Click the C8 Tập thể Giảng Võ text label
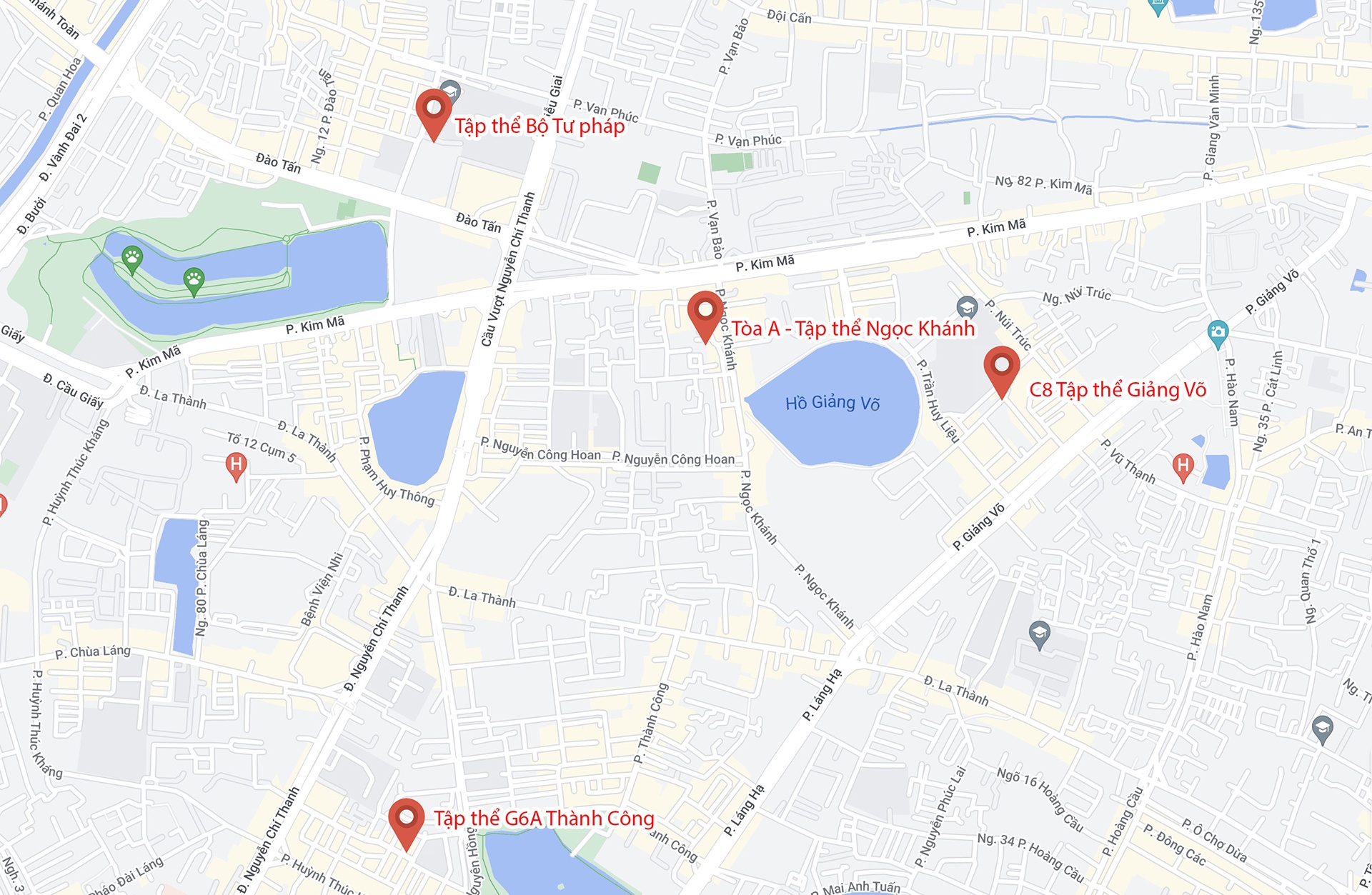 click(x=1118, y=389)
